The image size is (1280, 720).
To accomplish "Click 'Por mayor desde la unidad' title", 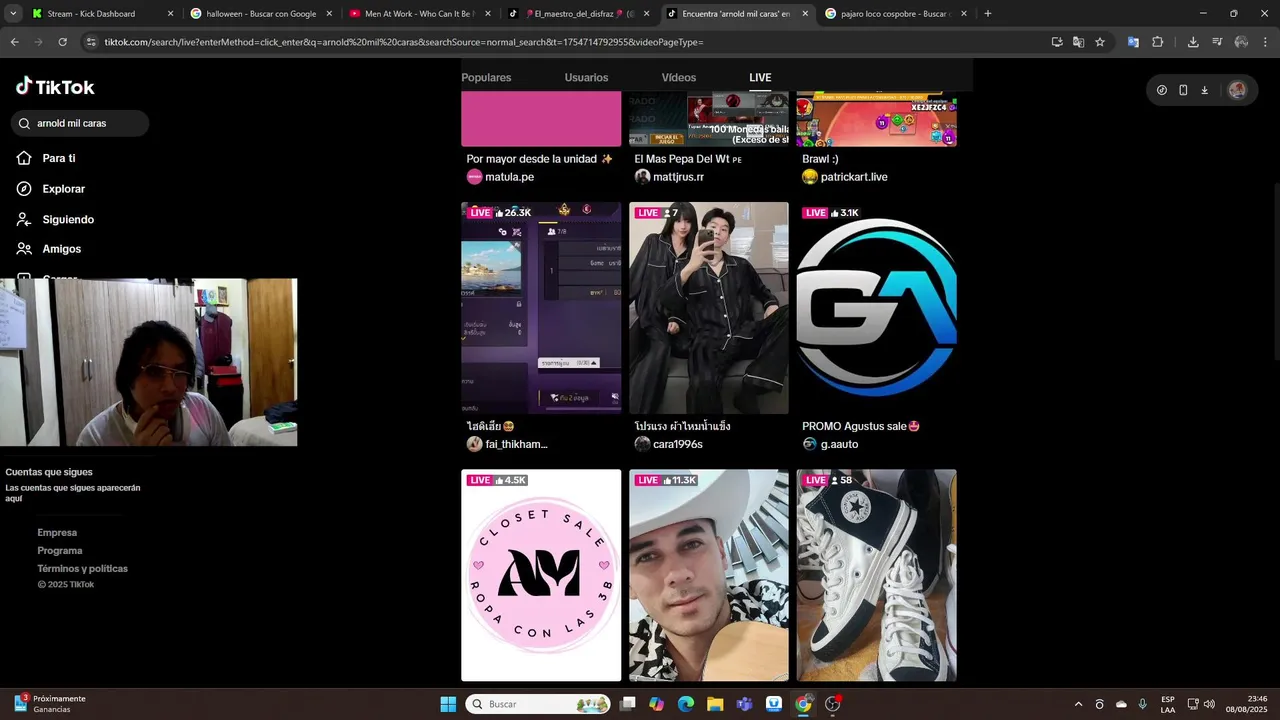I will tap(540, 159).
